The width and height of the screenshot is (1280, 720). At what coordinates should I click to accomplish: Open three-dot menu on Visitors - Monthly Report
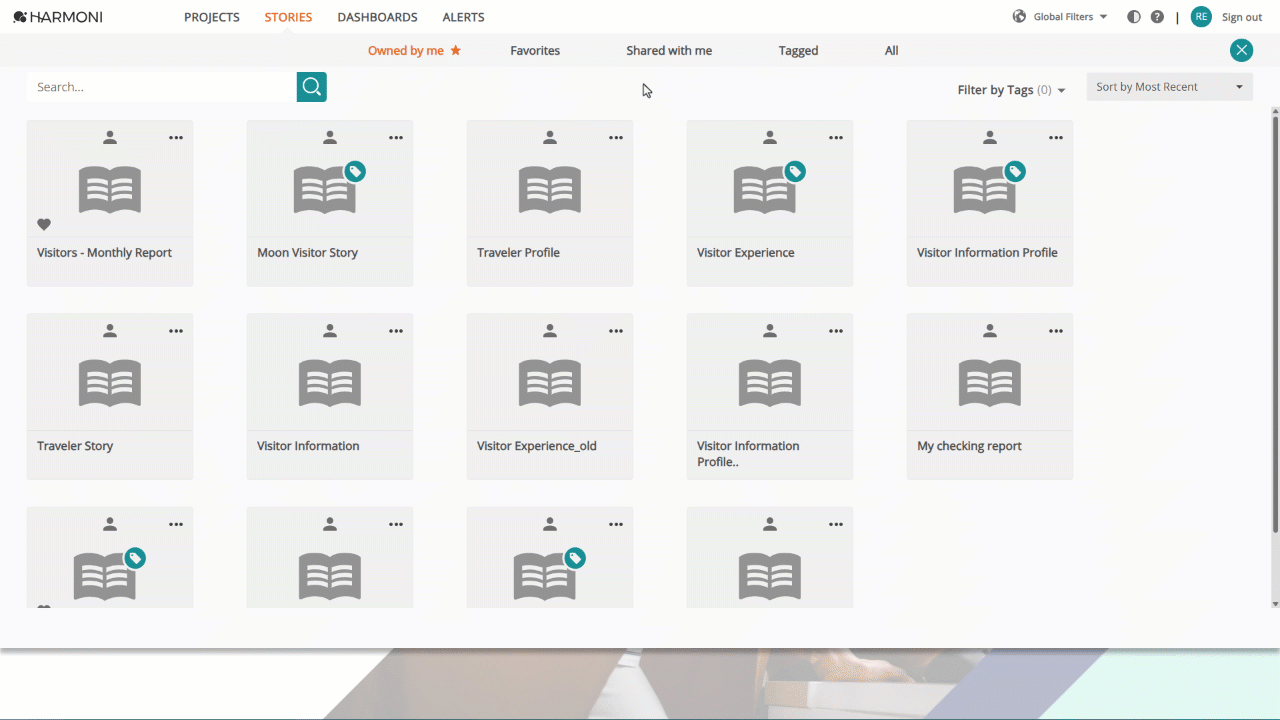(x=176, y=138)
